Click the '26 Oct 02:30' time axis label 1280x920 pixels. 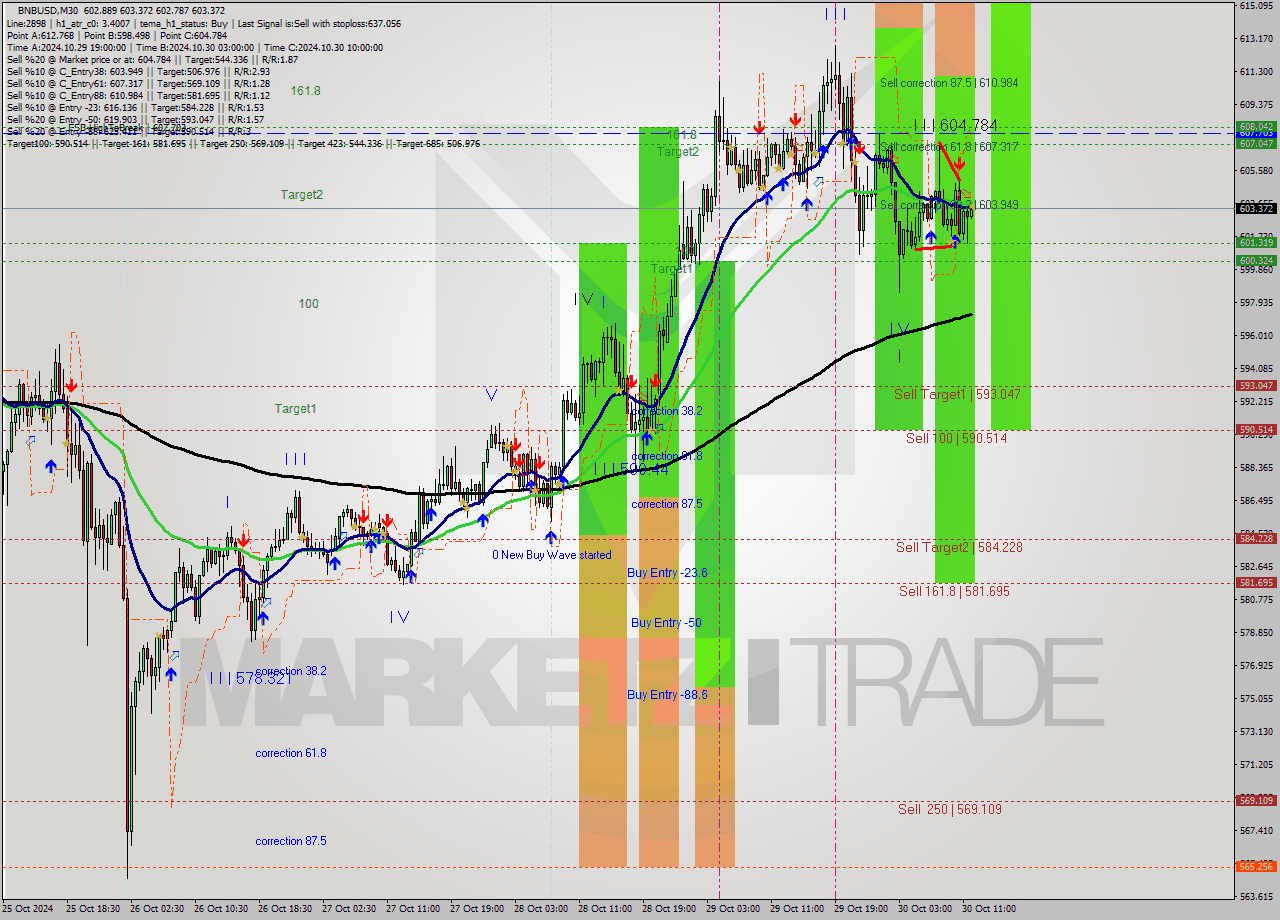156,909
